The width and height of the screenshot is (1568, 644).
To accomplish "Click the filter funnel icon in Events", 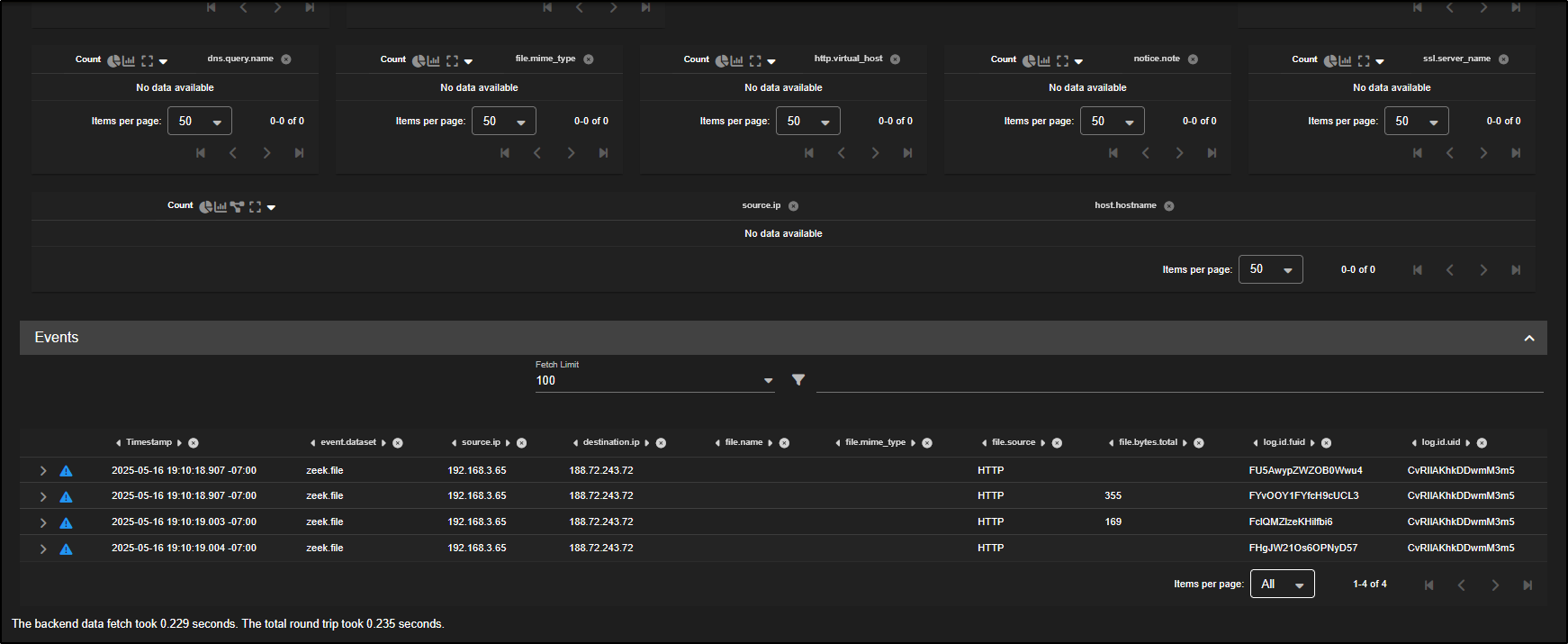I will coord(798,380).
